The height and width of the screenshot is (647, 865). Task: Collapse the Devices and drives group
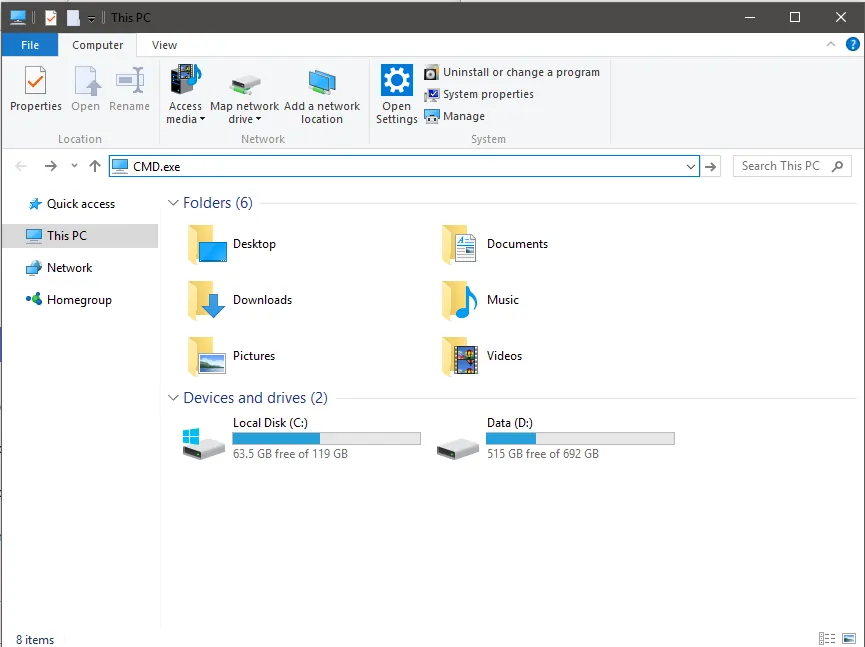click(173, 398)
